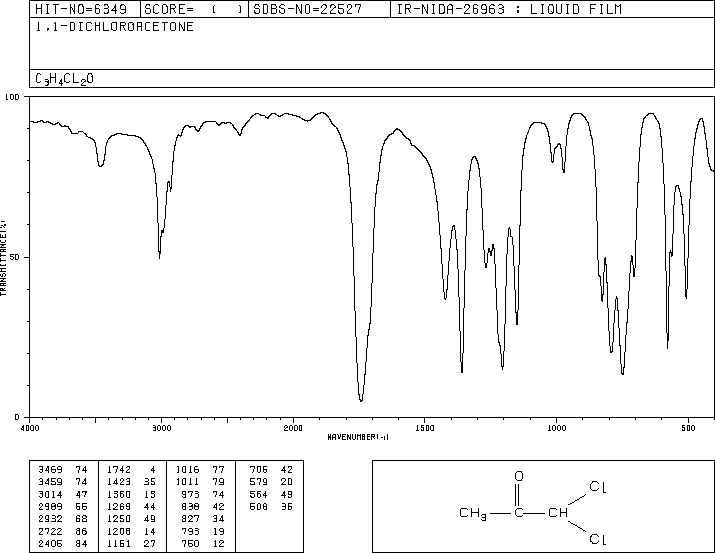
Task: Select the 1011 peak entry in table
Action: (x=200, y=482)
